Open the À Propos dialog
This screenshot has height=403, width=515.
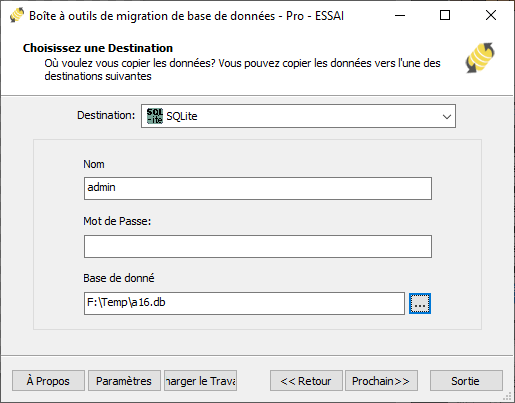tap(48, 380)
